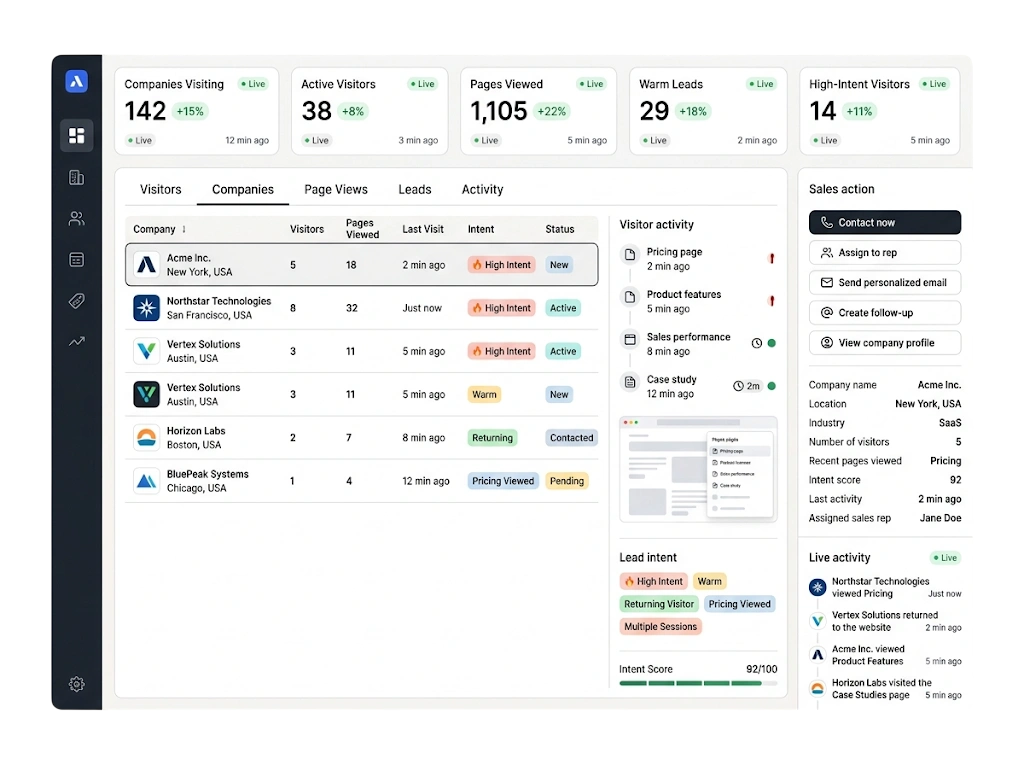Click the Acme Inc. company logo
The image size is (1024, 765).
pyautogui.click(x=146, y=265)
